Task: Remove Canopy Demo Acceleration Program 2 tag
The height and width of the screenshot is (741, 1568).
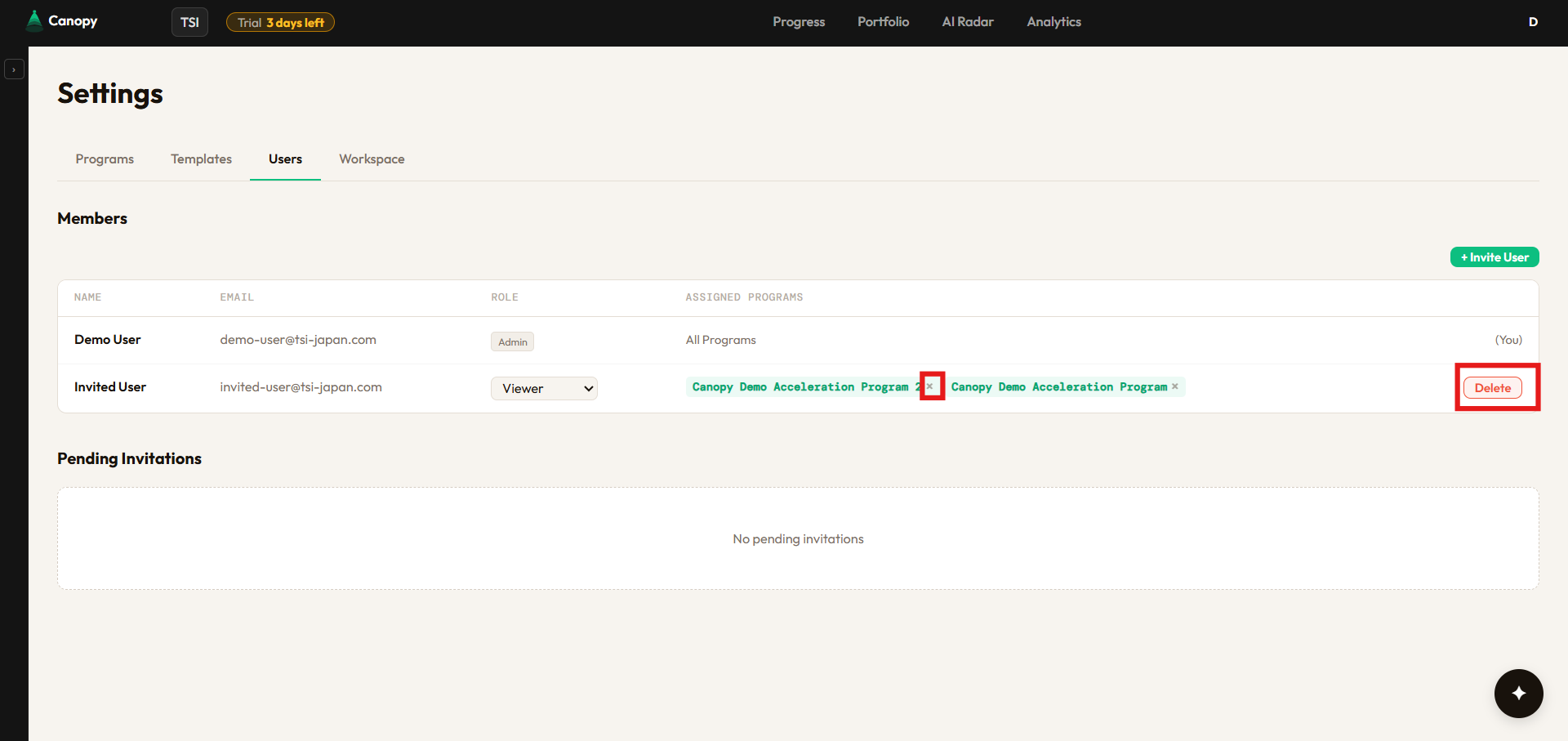Action: (930, 386)
